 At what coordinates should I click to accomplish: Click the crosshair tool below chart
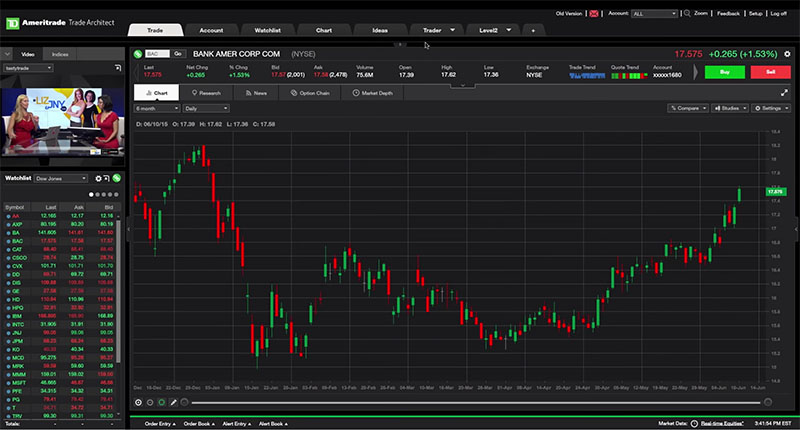click(138, 402)
